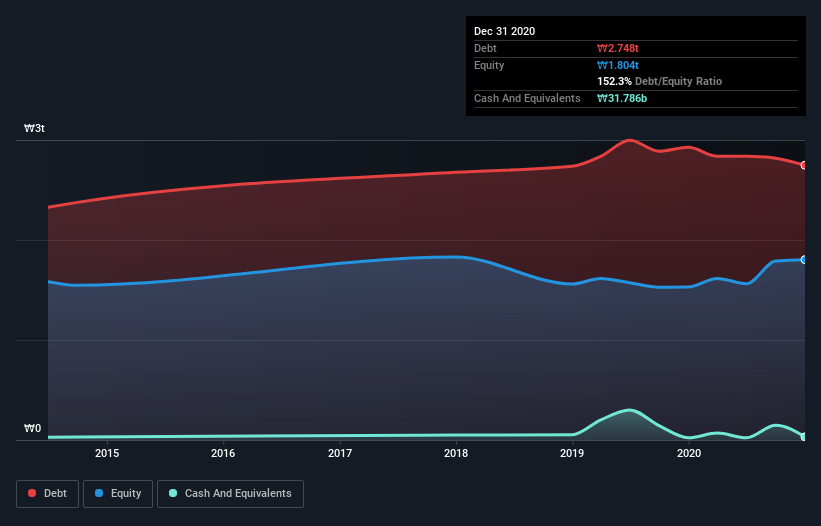Click the teal Cash data point at chart end
821x526 pixels.
[x=804, y=437]
